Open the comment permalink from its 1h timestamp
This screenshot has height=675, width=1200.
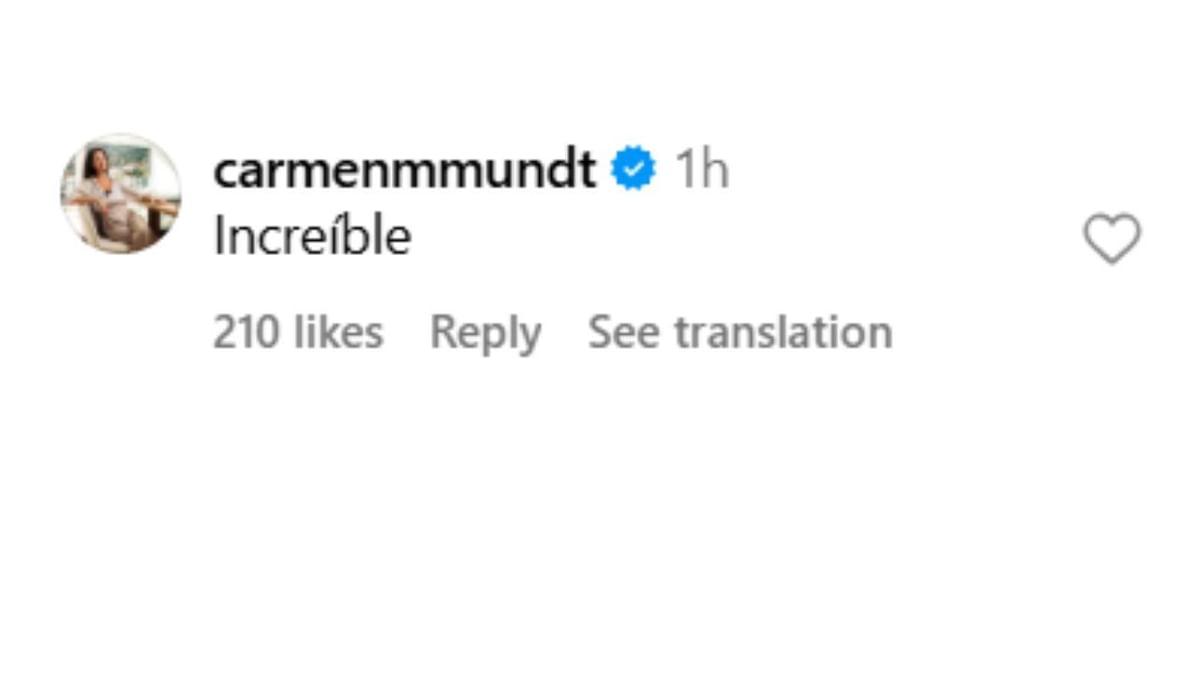point(702,169)
